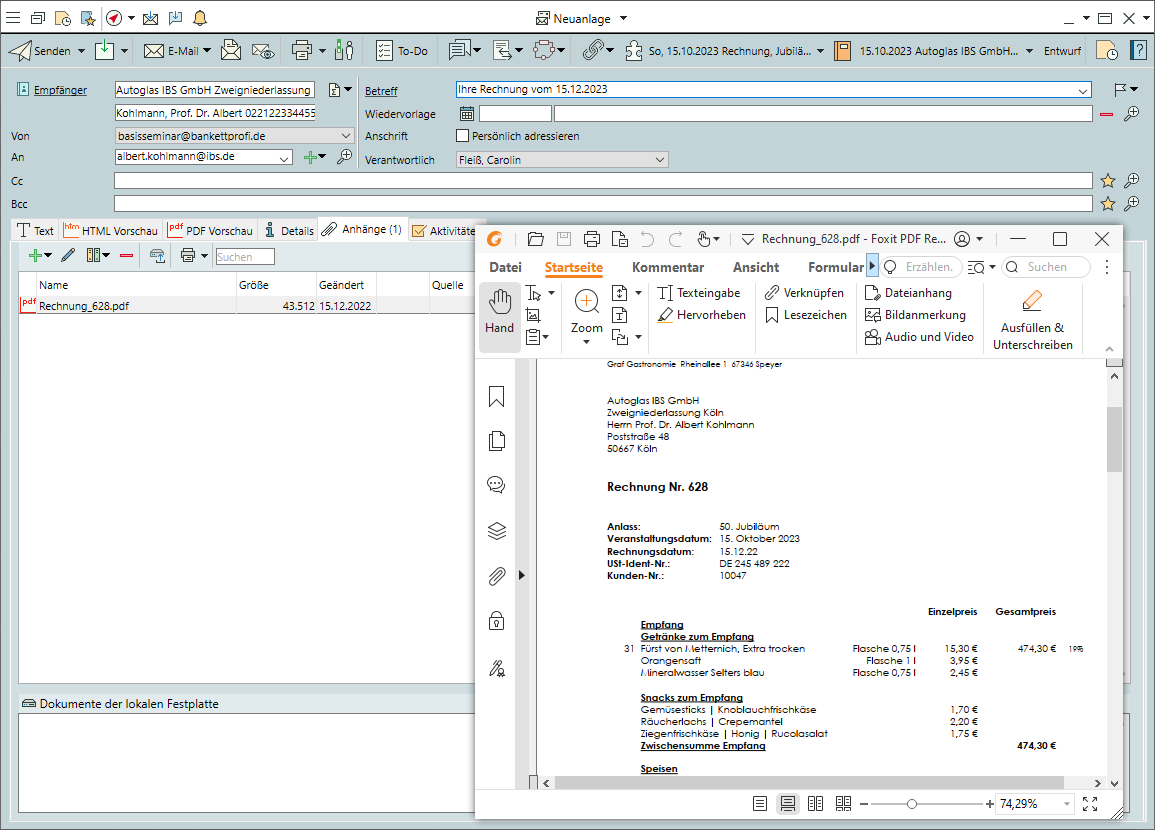Screen dimensions: 1155x830
Task: Switch to the PDF Vorschau tab
Action: coord(211,230)
